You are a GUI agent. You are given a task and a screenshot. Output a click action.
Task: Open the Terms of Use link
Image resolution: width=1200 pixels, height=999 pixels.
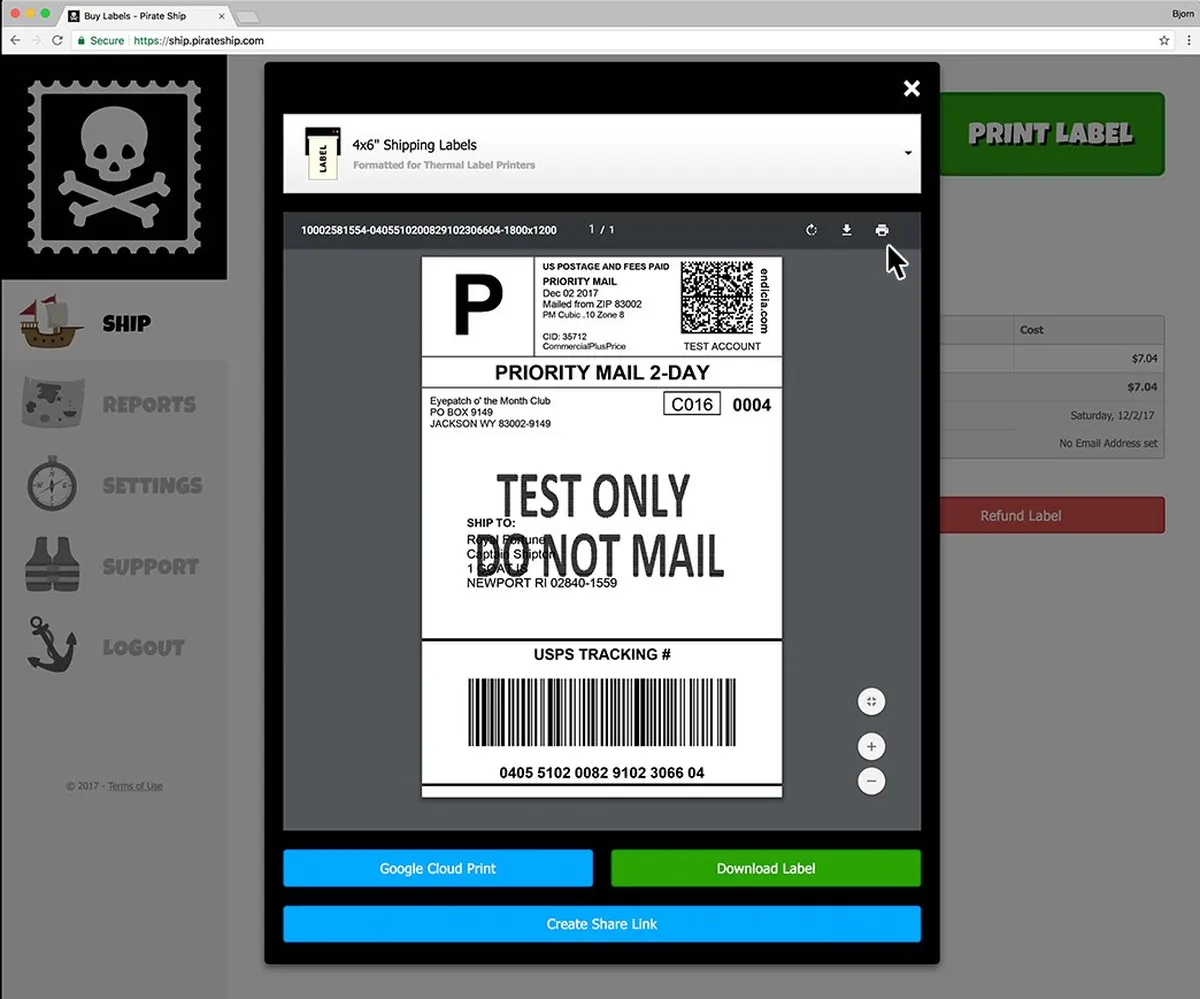pyautogui.click(x=135, y=786)
